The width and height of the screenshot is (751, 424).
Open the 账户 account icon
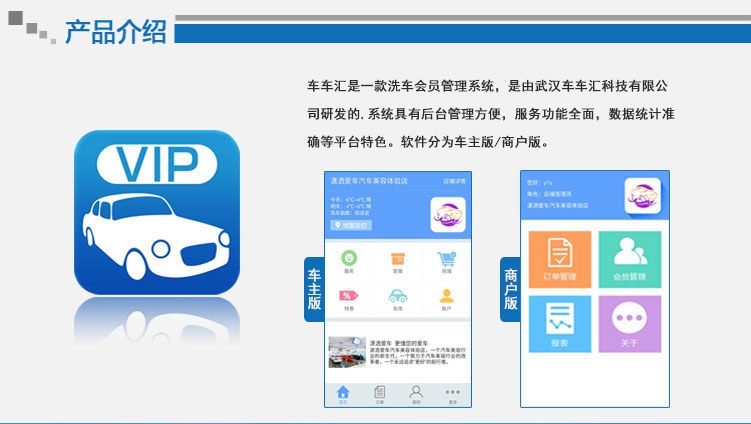tap(446, 298)
